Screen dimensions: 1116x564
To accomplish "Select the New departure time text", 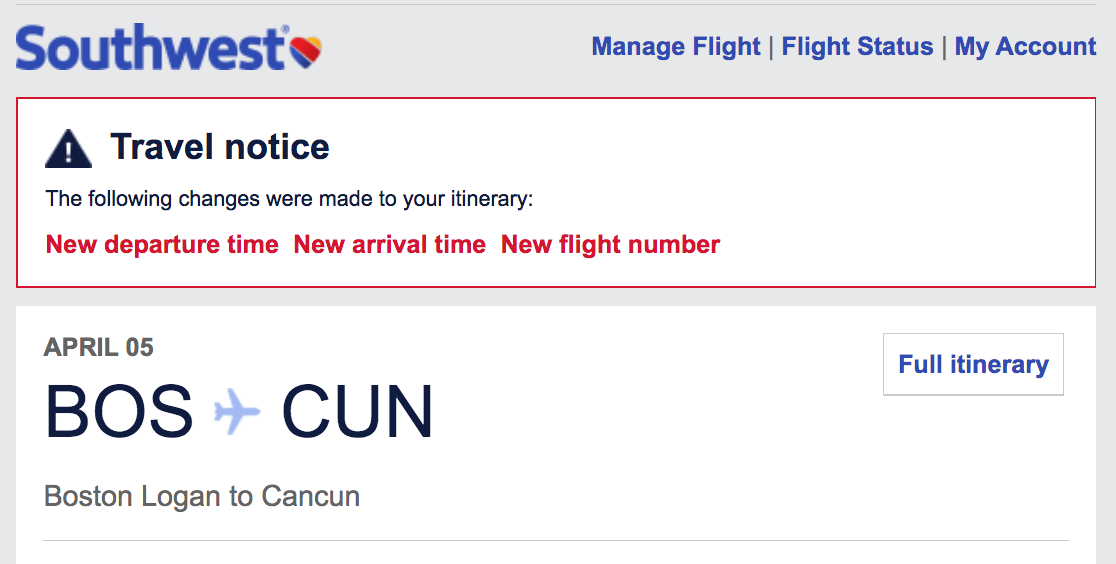I will pyautogui.click(x=162, y=244).
